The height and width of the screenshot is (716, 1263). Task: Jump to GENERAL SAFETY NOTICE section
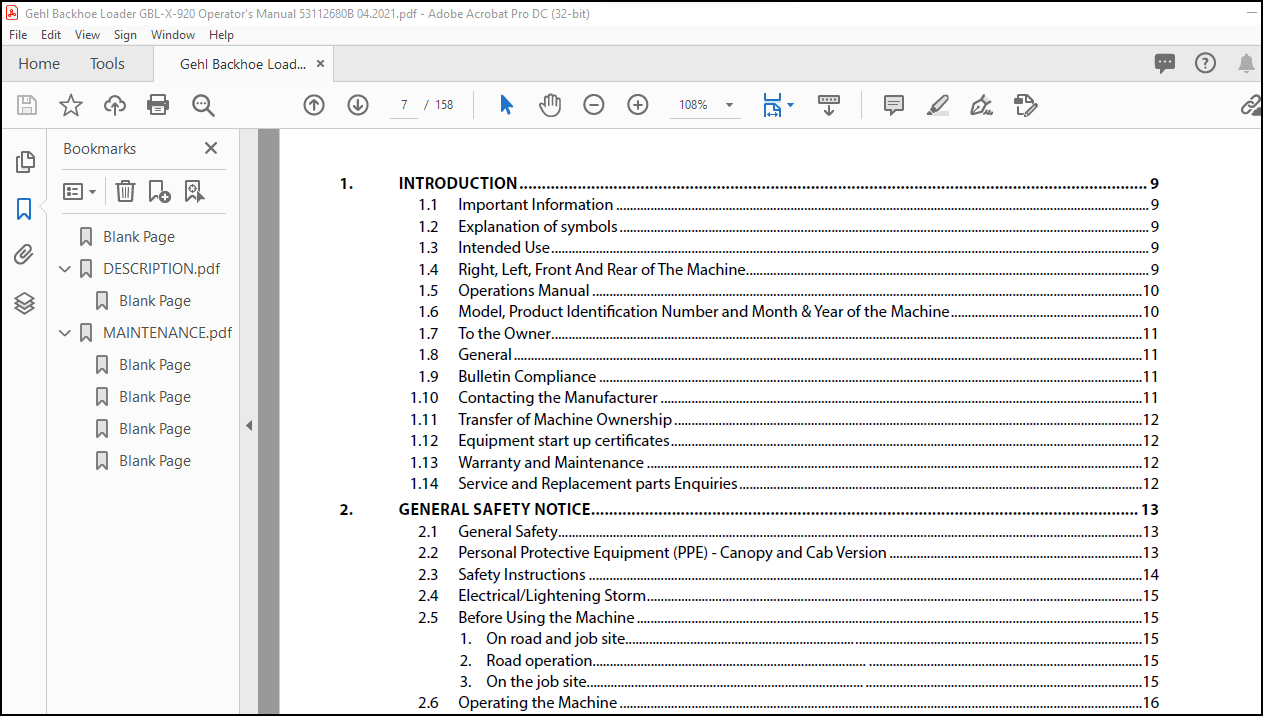(x=749, y=509)
